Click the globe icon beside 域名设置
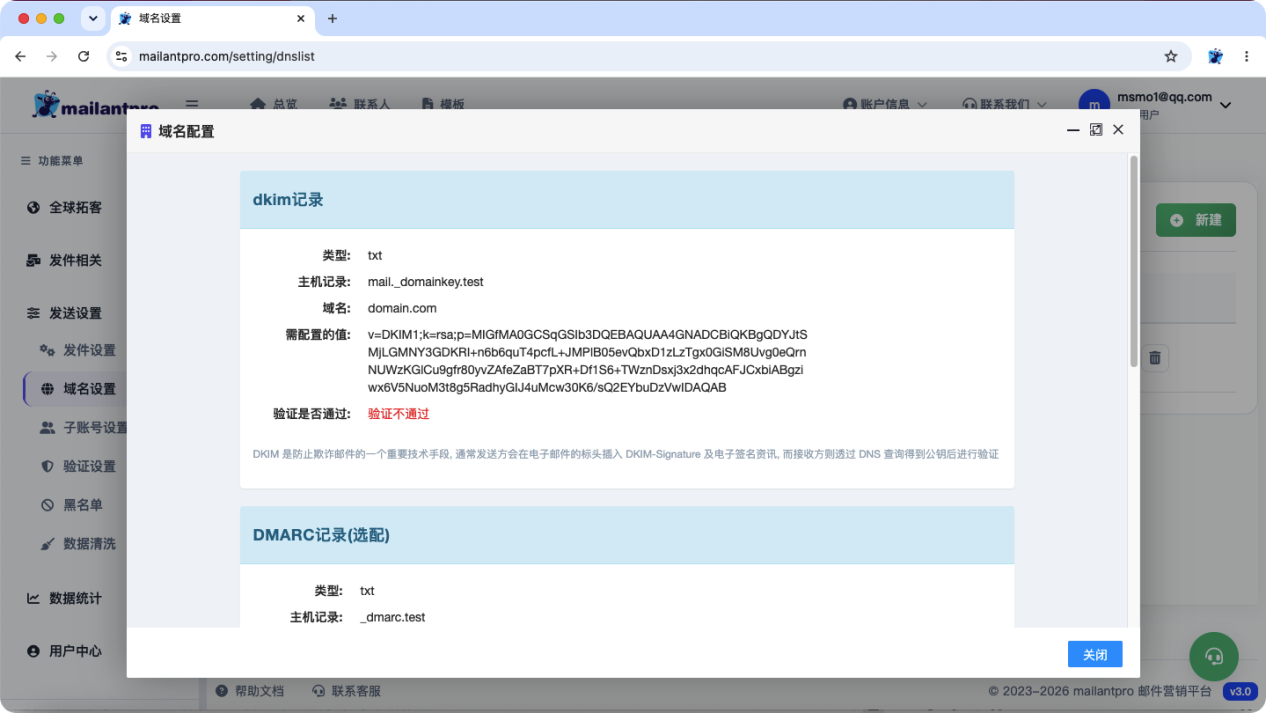Image resolution: width=1266 pixels, height=713 pixels. [47, 389]
